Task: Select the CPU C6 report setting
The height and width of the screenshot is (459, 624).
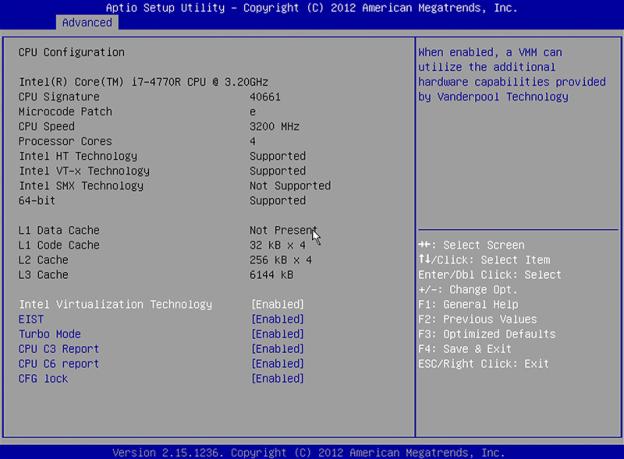Action: point(58,364)
